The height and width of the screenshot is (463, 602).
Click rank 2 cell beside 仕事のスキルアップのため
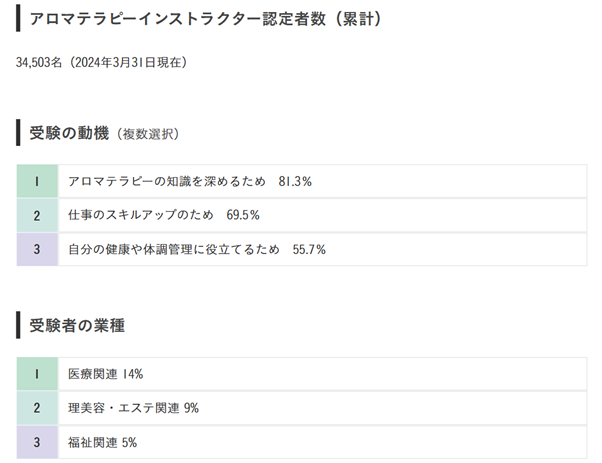(37, 215)
